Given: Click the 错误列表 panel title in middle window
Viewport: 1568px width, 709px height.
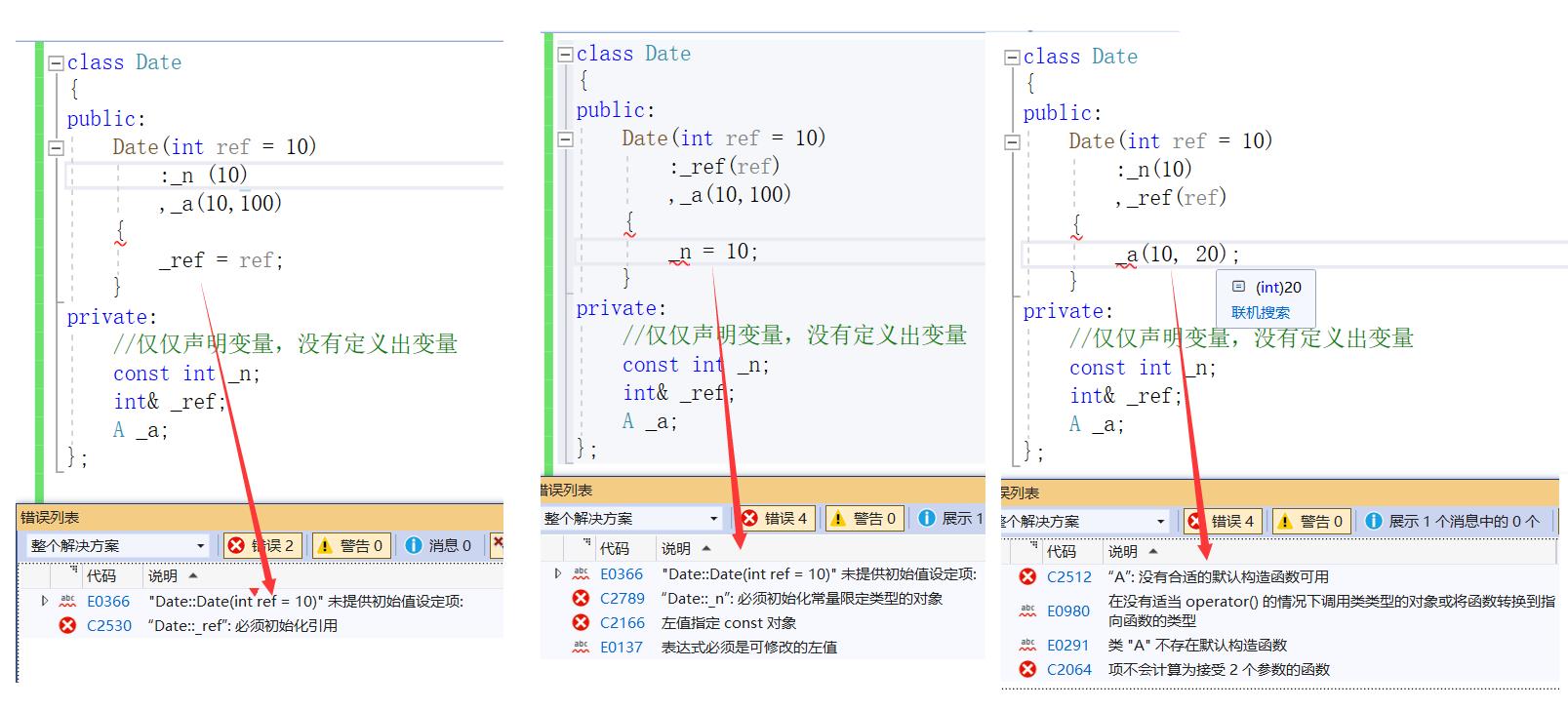Looking at the screenshot, I should (x=566, y=490).
